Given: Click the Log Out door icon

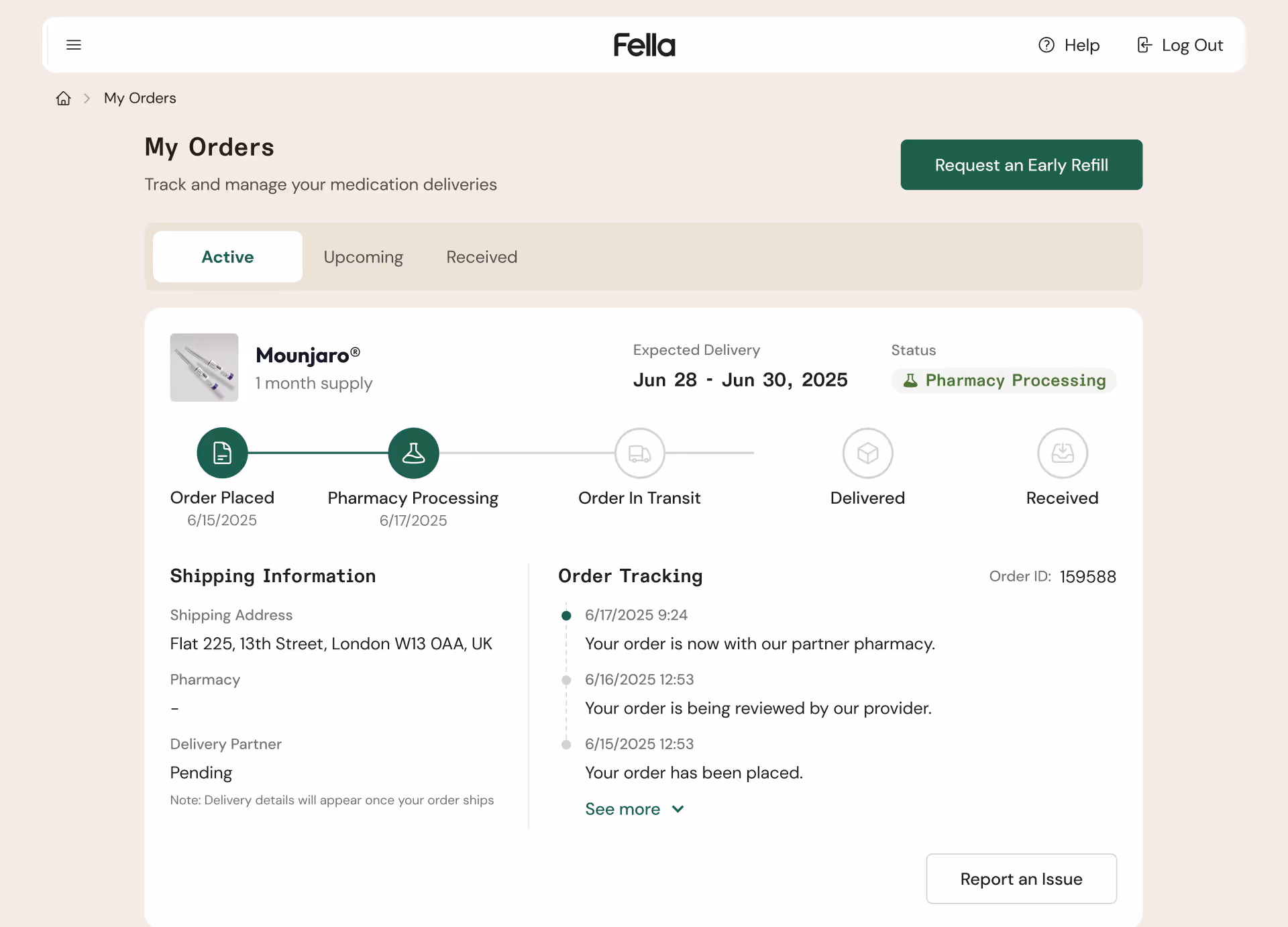Looking at the screenshot, I should [x=1144, y=45].
